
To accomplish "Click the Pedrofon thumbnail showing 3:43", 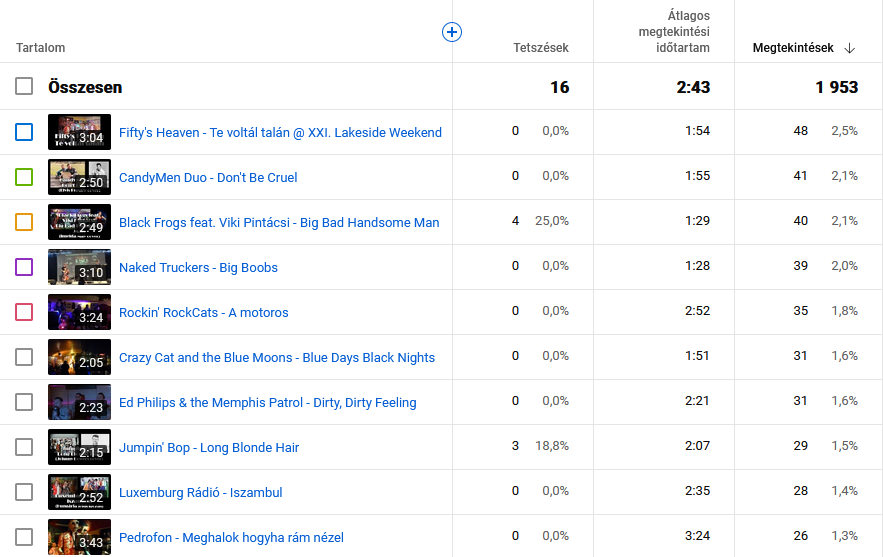I will [79, 537].
